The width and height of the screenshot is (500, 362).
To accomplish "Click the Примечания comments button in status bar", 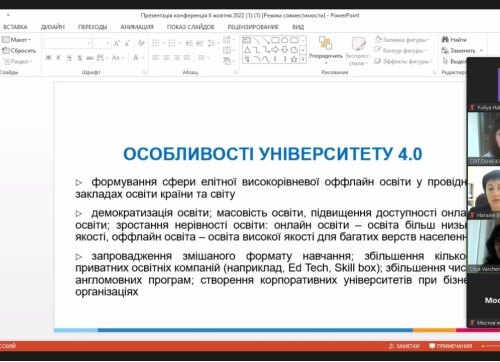I will [451, 346].
